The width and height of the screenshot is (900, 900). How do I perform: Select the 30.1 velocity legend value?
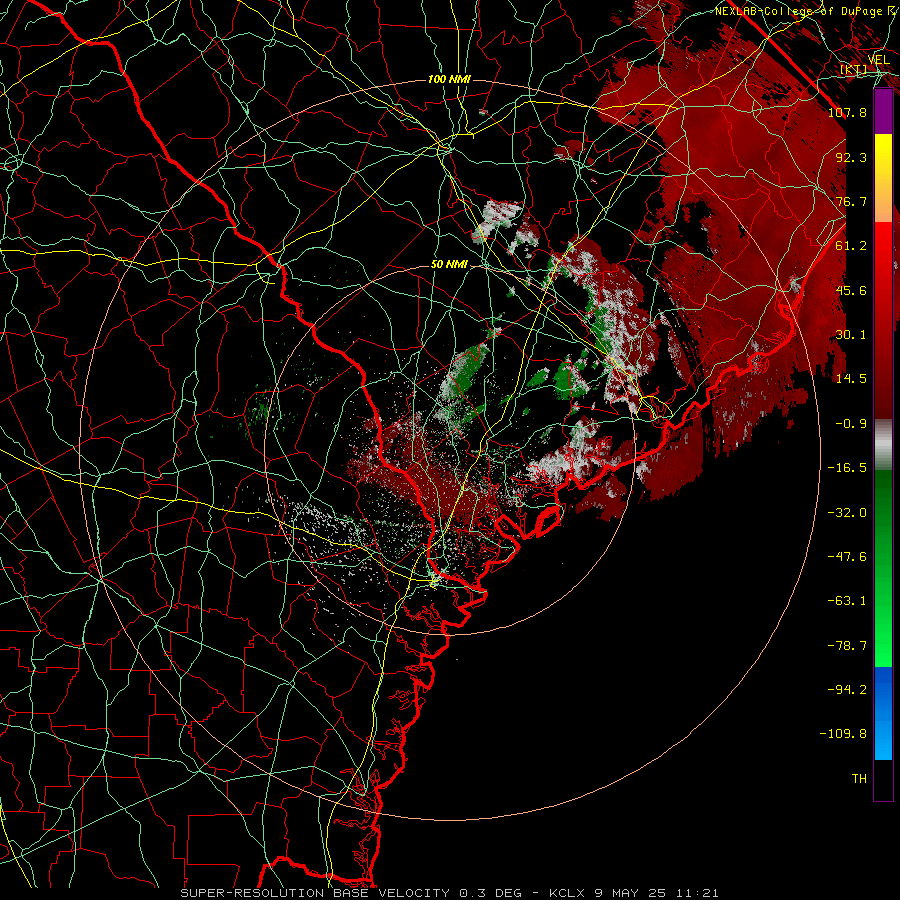(851, 335)
